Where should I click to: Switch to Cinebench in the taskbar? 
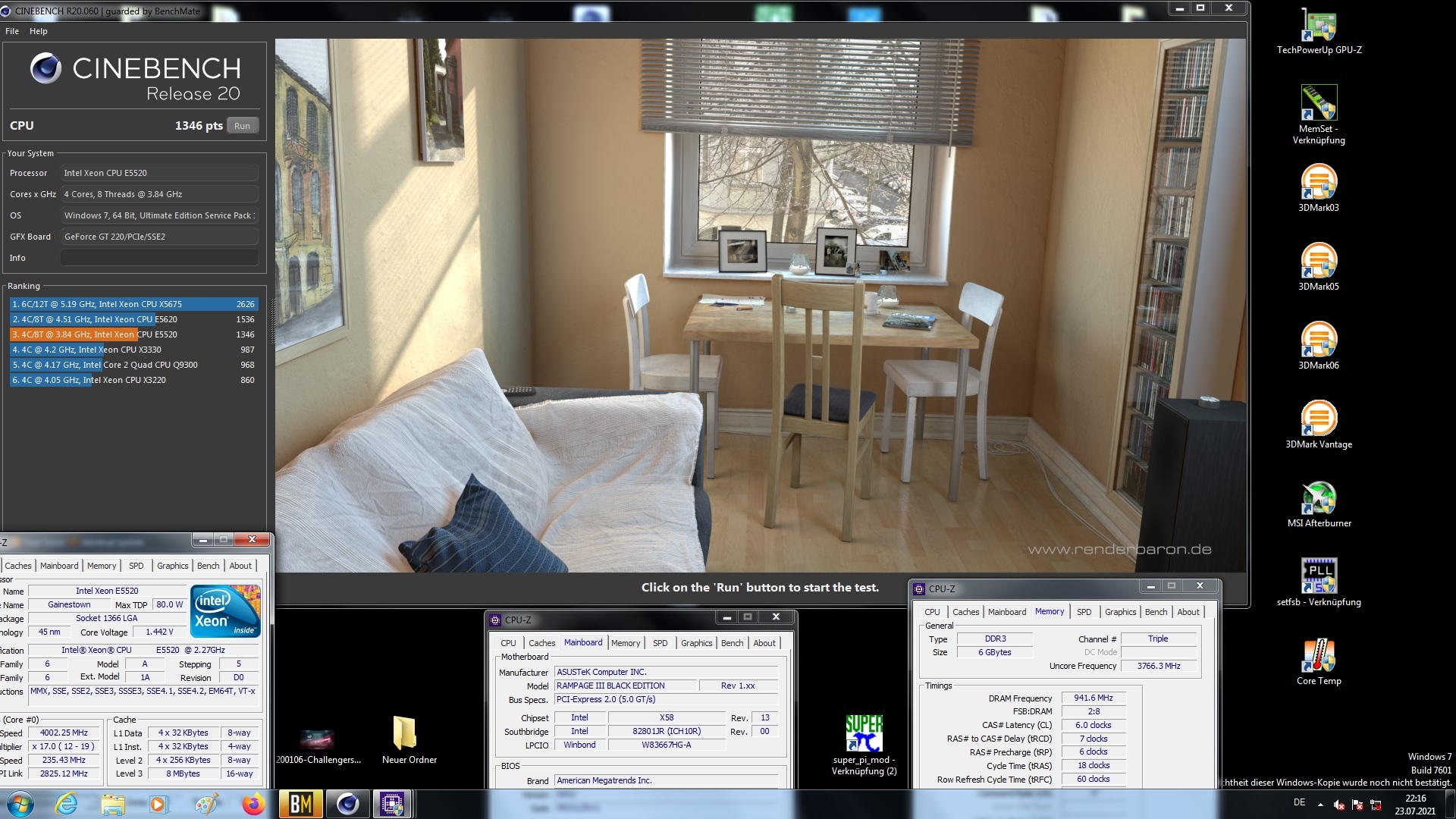pyautogui.click(x=348, y=804)
